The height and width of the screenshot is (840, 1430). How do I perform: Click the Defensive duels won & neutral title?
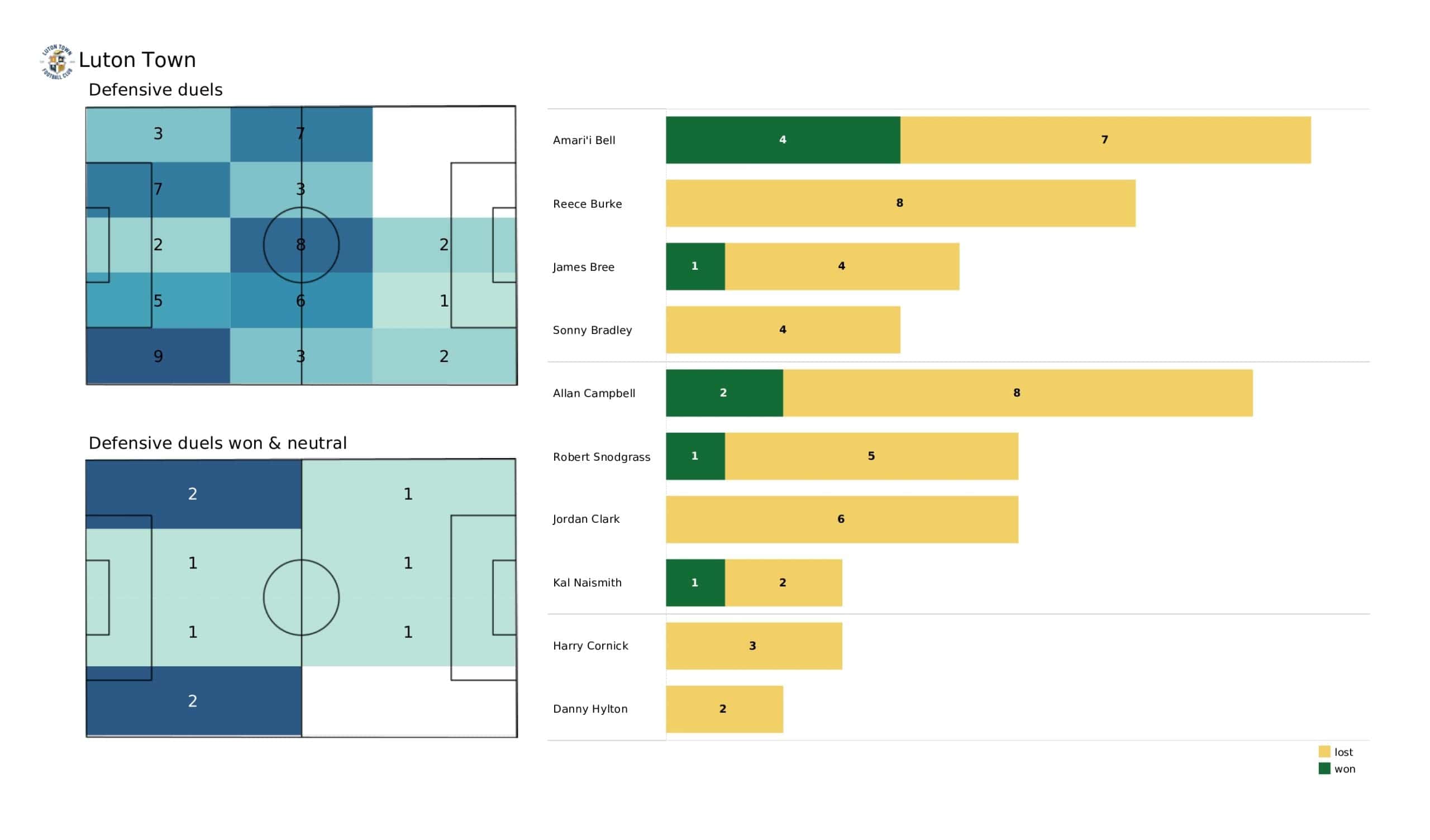click(217, 443)
